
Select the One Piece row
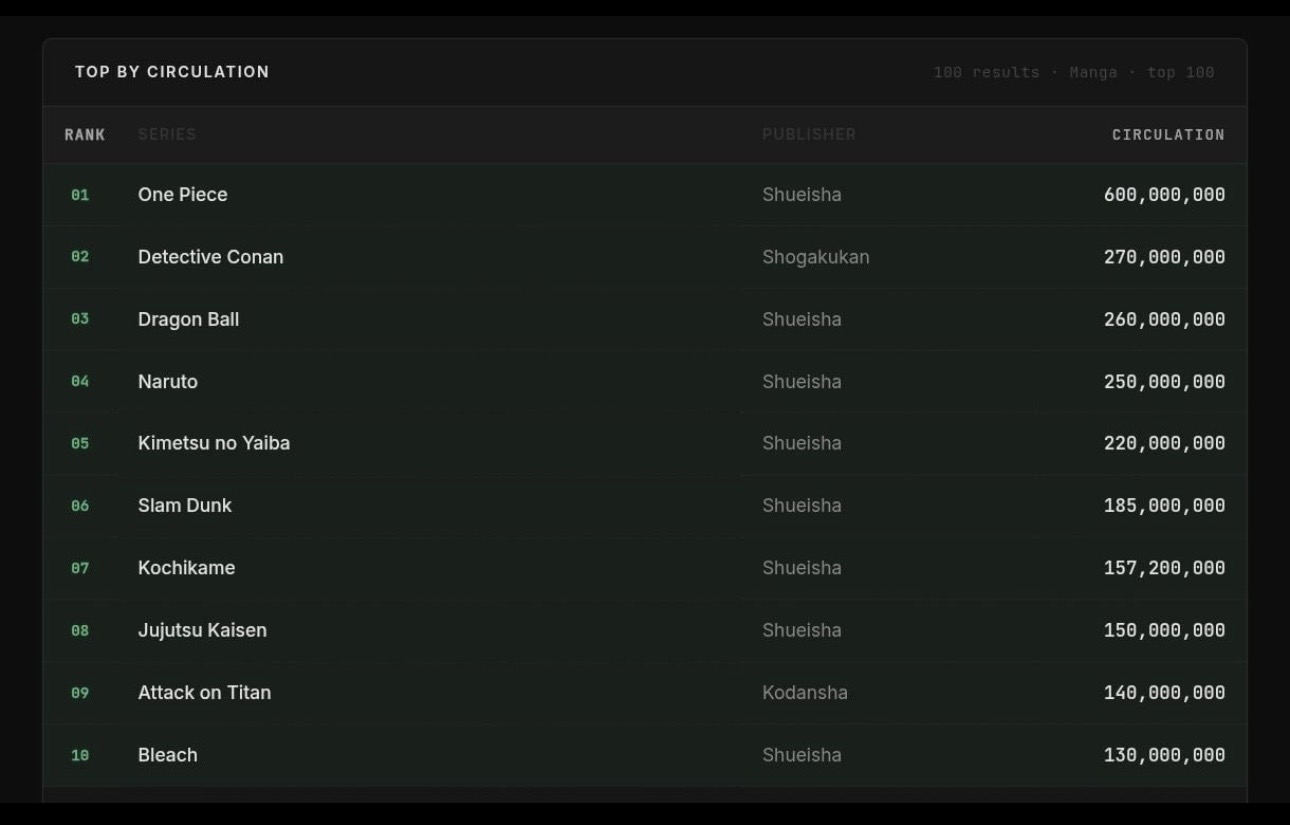[x=645, y=195]
